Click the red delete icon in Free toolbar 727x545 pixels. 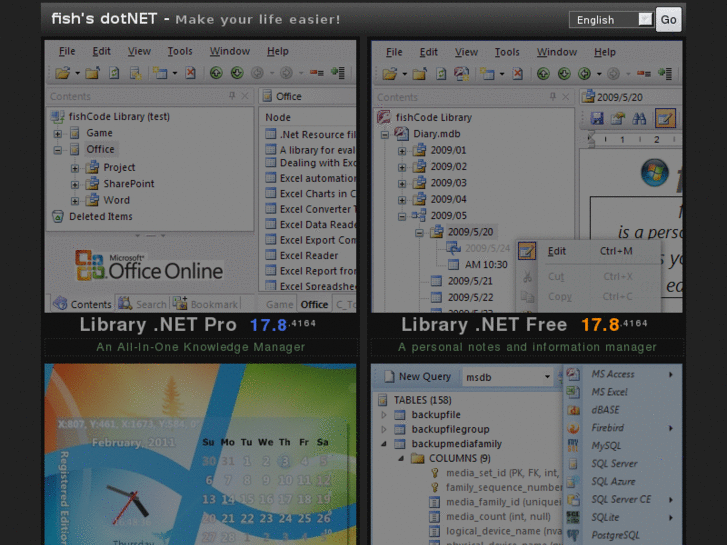[x=517, y=74]
